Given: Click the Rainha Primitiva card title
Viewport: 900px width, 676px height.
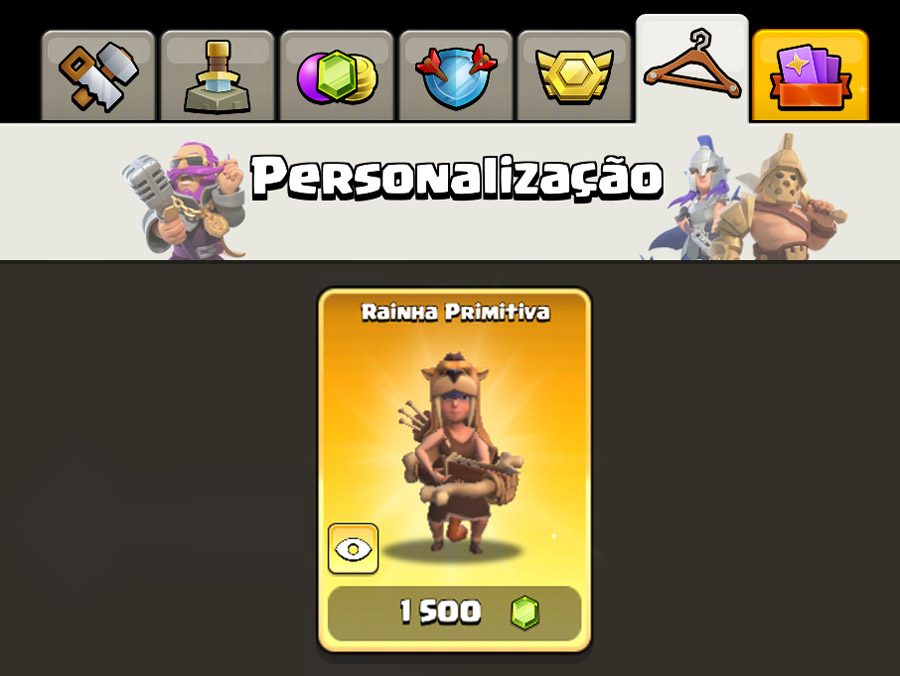Looking at the screenshot, I should click(x=455, y=312).
